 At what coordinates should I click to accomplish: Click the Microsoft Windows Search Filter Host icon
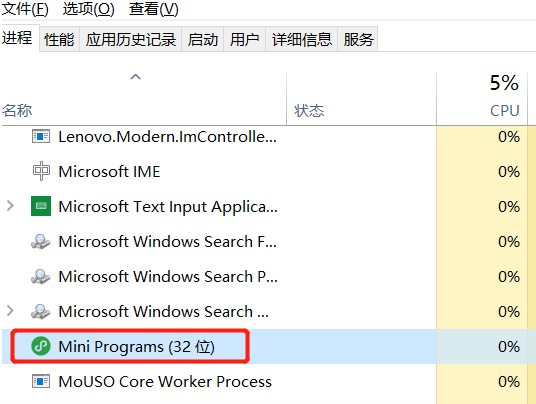point(41,241)
